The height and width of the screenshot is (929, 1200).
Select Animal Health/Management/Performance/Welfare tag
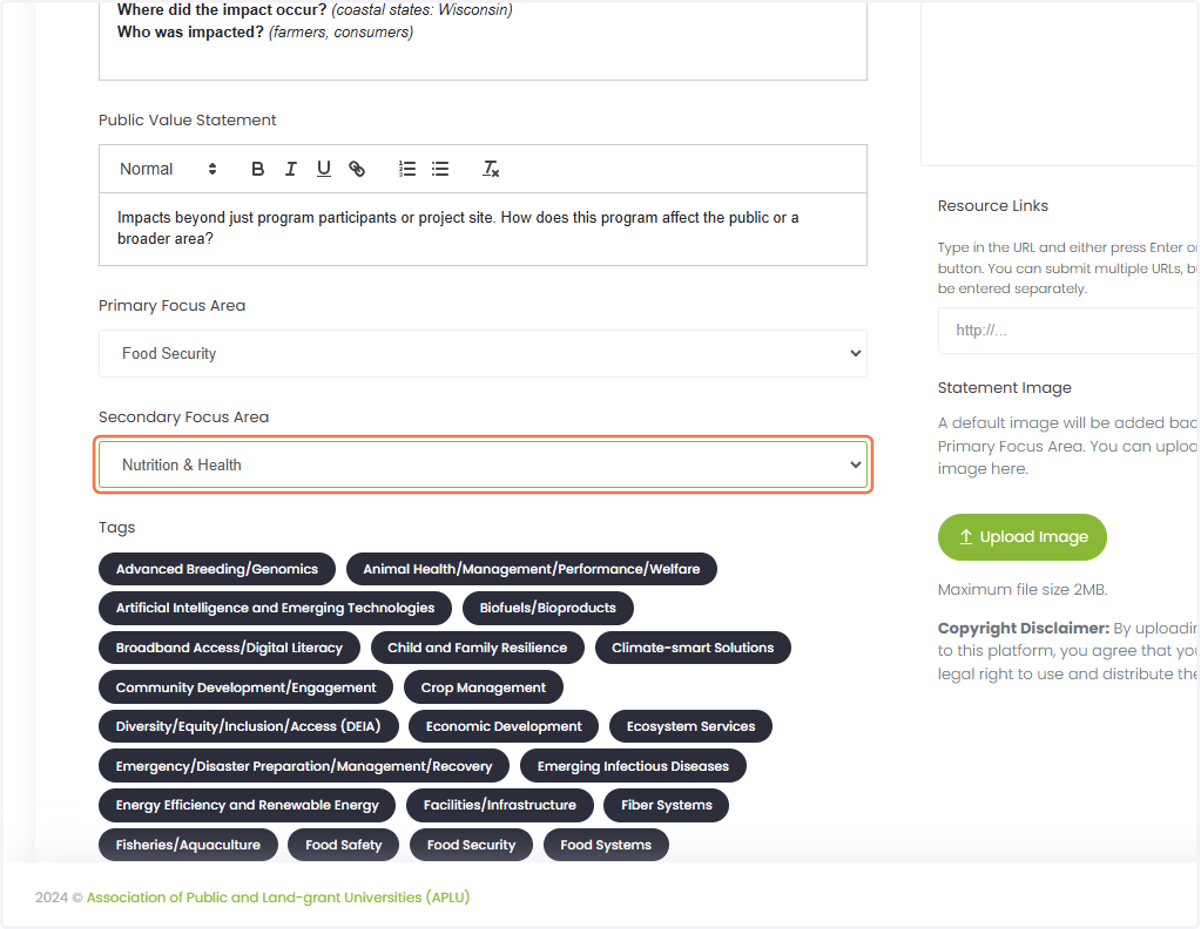(531, 569)
